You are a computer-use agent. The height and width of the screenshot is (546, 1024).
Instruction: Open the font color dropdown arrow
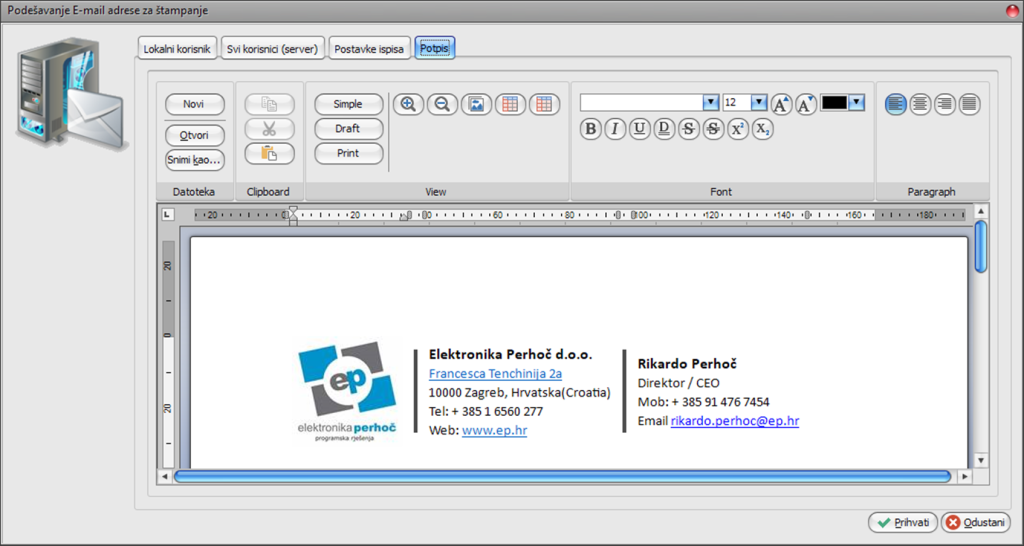pos(856,103)
